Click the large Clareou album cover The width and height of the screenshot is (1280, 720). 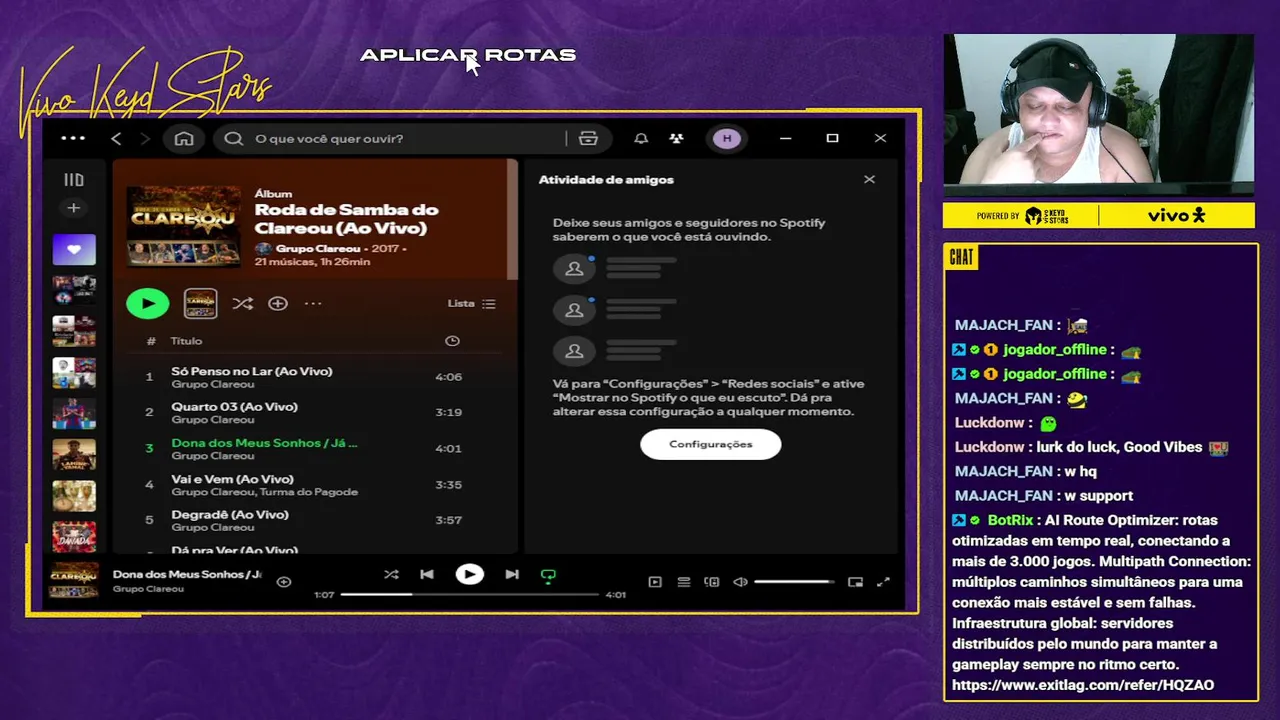183,226
